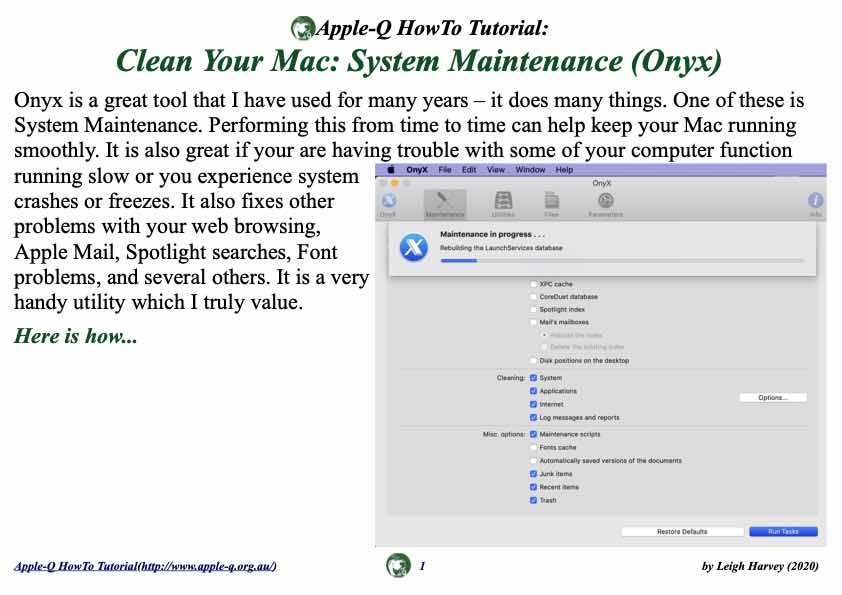Disable Log messages and reports cleaning
842x595 pixels.
pos(533,418)
